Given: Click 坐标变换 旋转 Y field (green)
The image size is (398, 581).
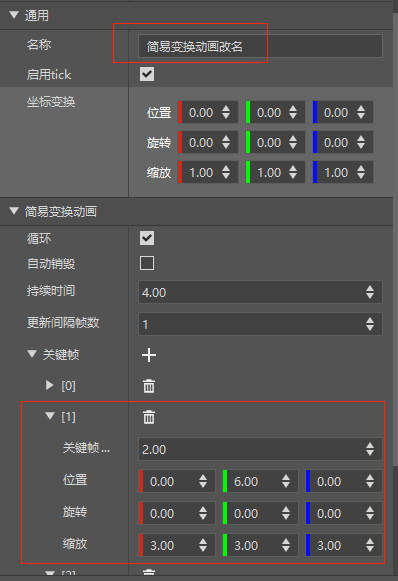Looking at the screenshot, I should click(x=275, y=142).
